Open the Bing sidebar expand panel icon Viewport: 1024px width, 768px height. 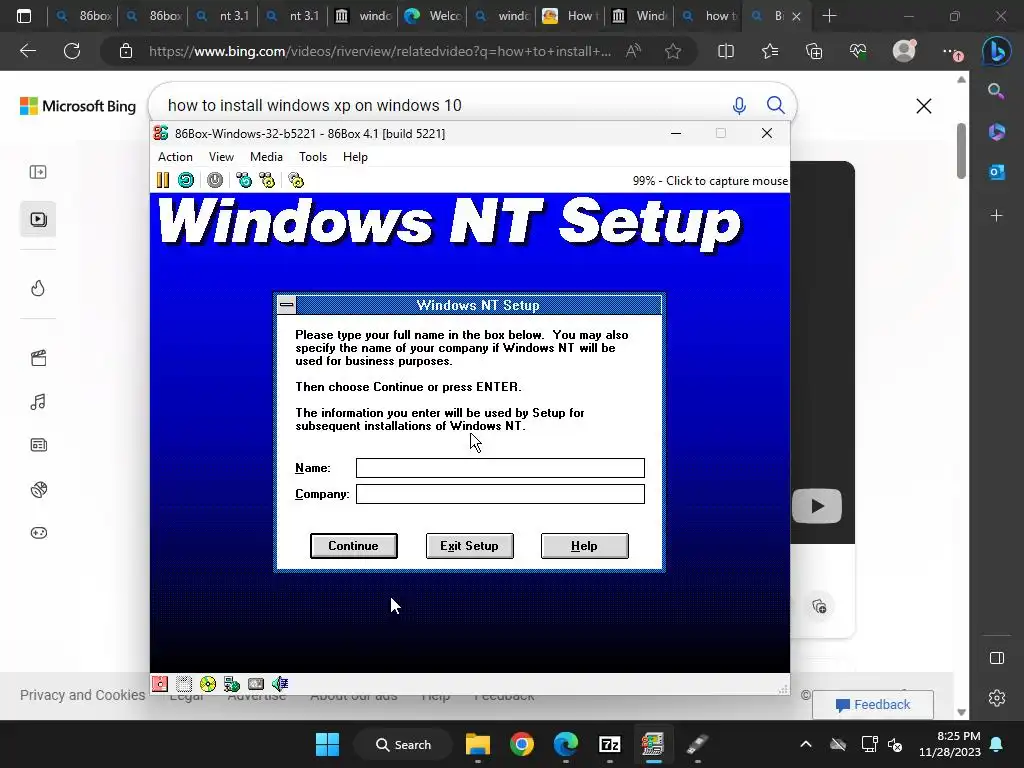click(38, 172)
